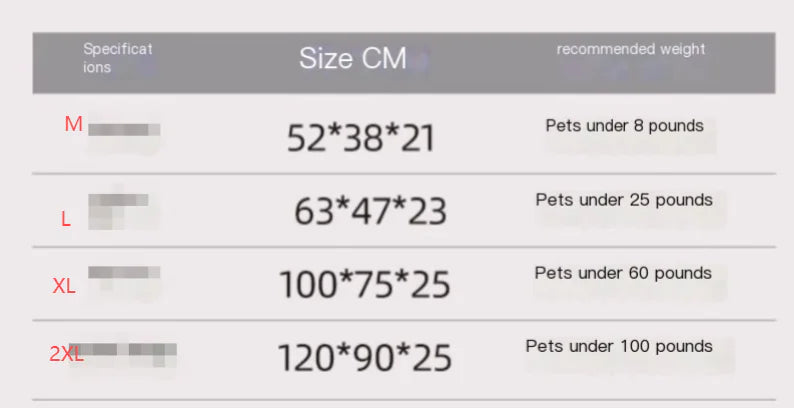Click the Pets under 60 pounds text
Image resolution: width=794 pixels, height=408 pixels.
tap(623, 273)
